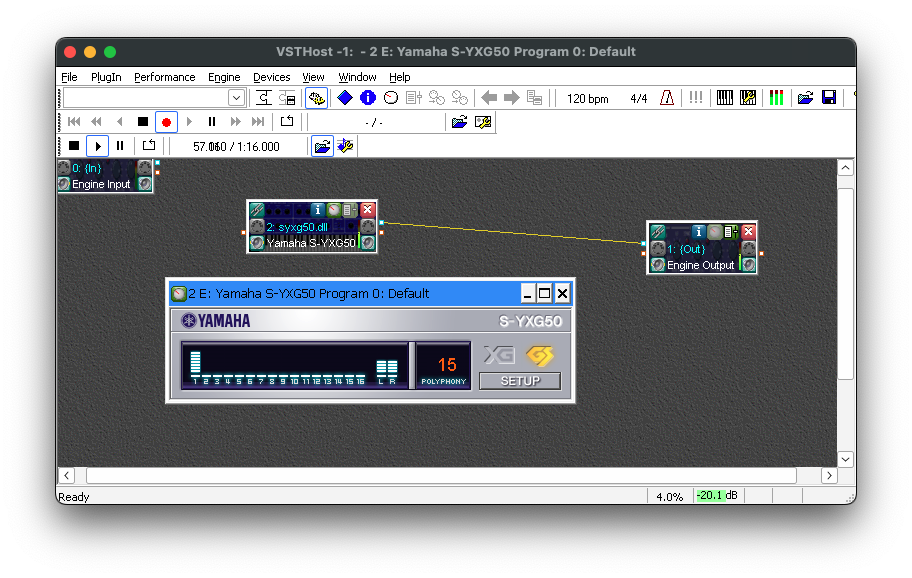Minimize the Yamaha S-YXG50 editor window
This screenshot has width=912, height=578.
(528, 293)
